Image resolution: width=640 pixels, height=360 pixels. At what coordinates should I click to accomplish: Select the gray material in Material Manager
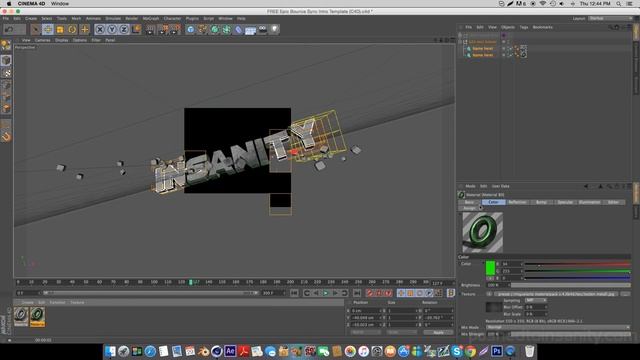pyautogui.click(x=21, y=316)
